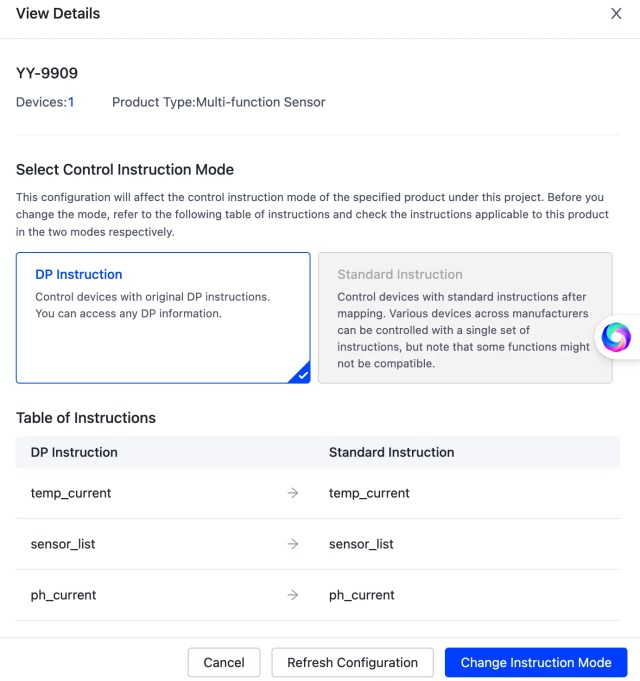Click the blue checkmark on DP Instruction card
Viewport: 640px width, 681px height.
point(302,375)
